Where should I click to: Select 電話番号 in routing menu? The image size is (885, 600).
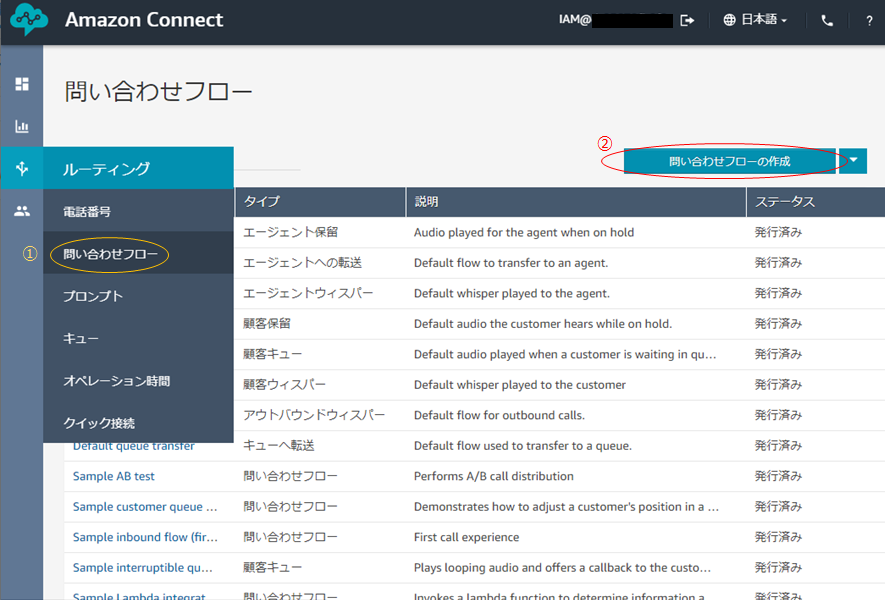[x=138, y=212]
